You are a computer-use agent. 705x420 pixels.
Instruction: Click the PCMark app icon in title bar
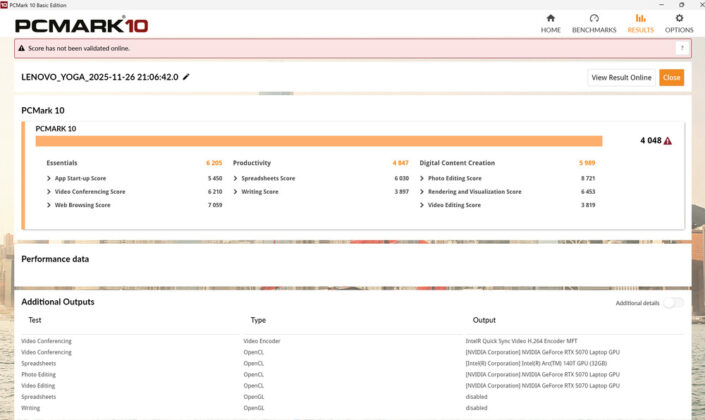pos(4,5)
